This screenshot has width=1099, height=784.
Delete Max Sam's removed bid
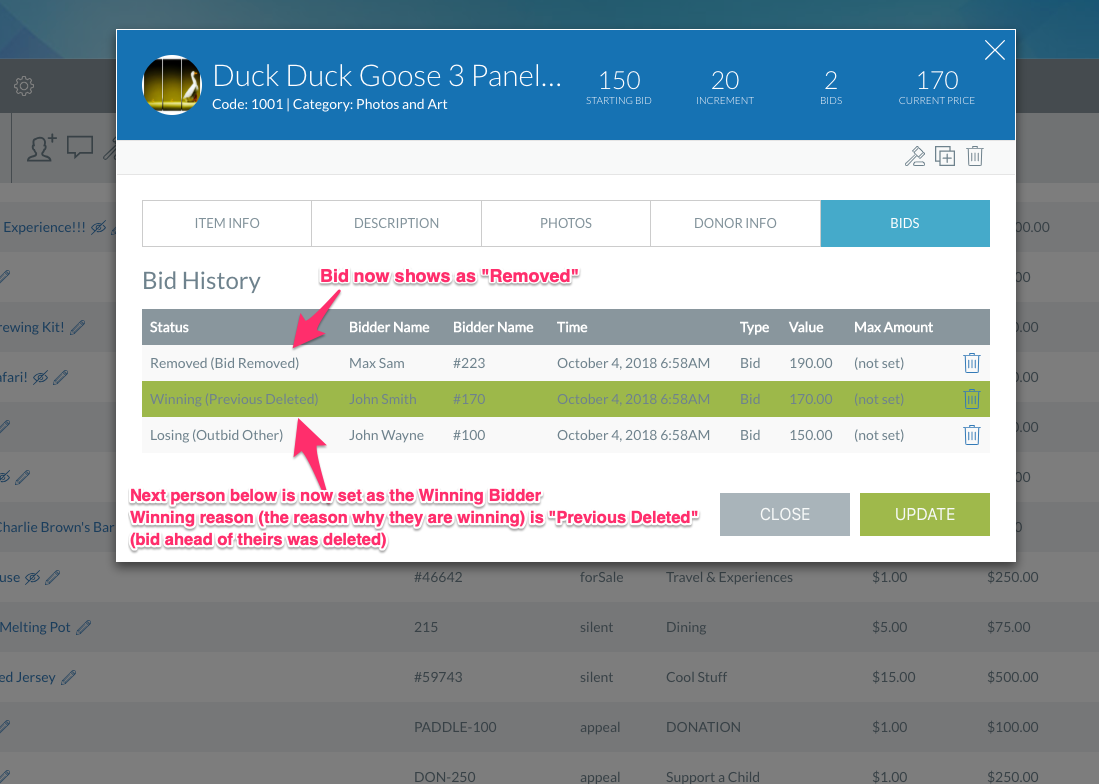971,363
